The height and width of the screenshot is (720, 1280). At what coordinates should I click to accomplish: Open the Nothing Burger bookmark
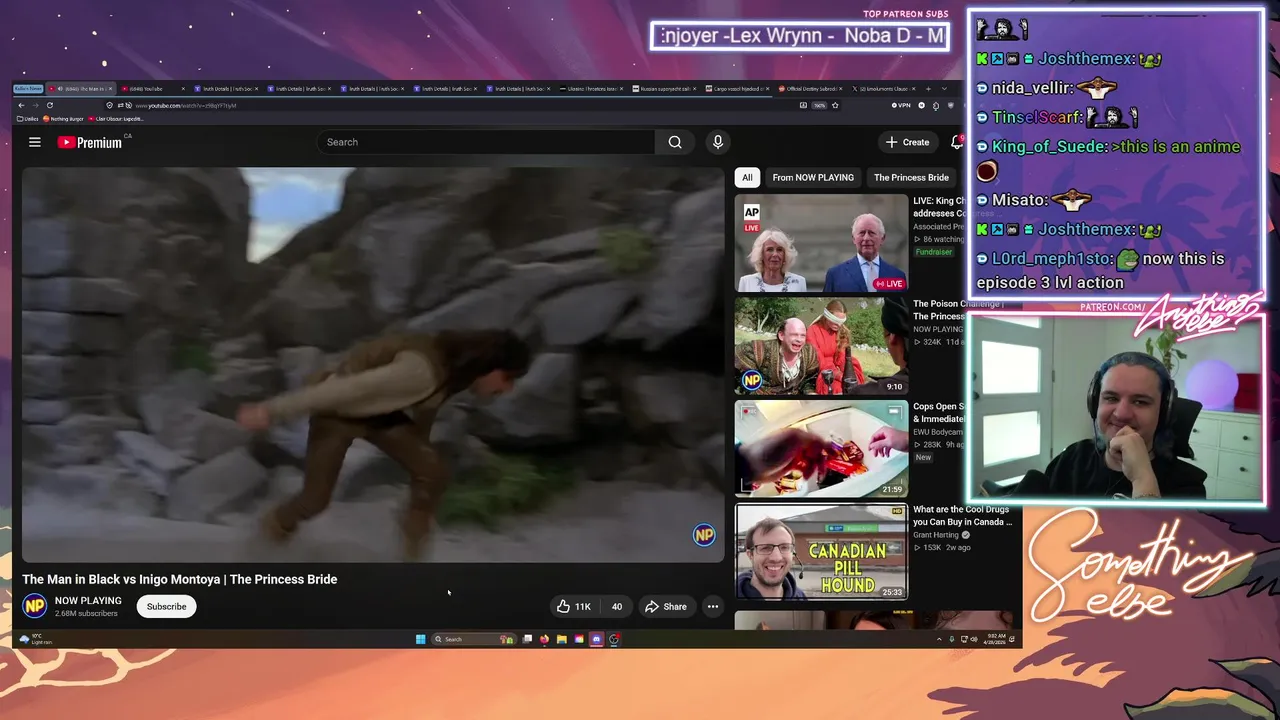[x=65, y=118]
